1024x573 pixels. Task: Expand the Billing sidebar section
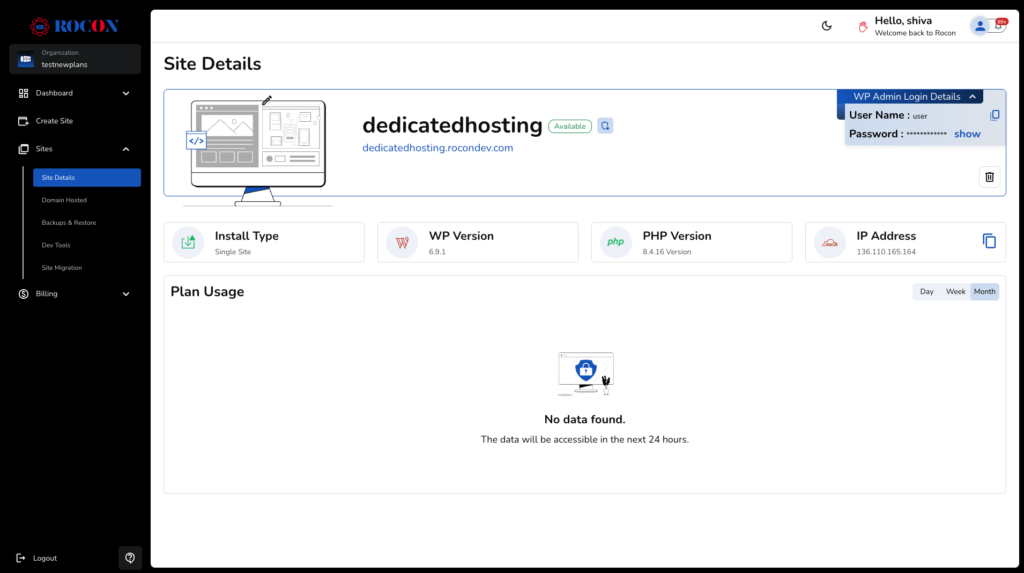126,294
